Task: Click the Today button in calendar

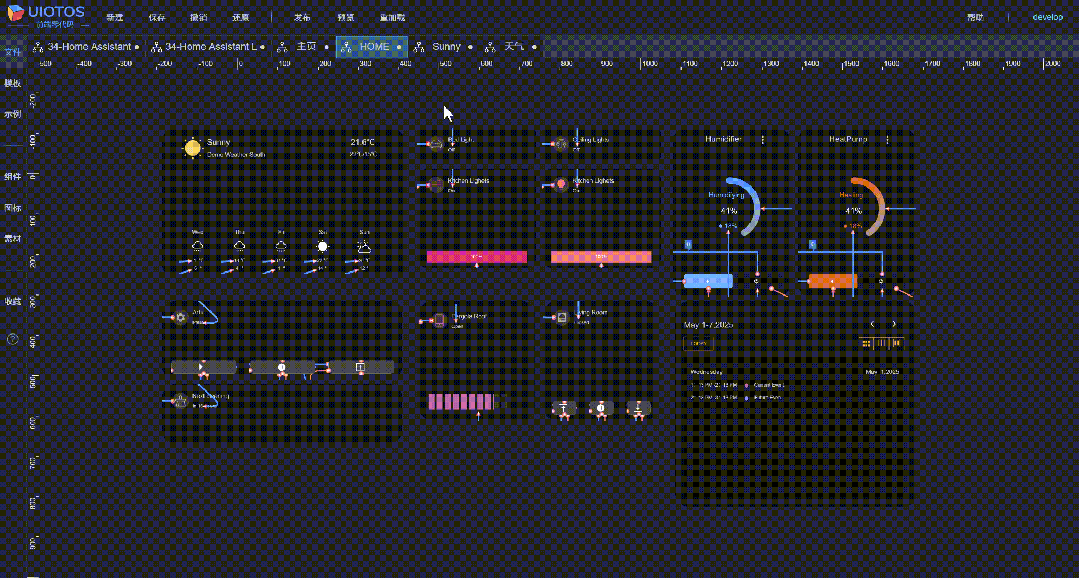Action: (698, 343)
